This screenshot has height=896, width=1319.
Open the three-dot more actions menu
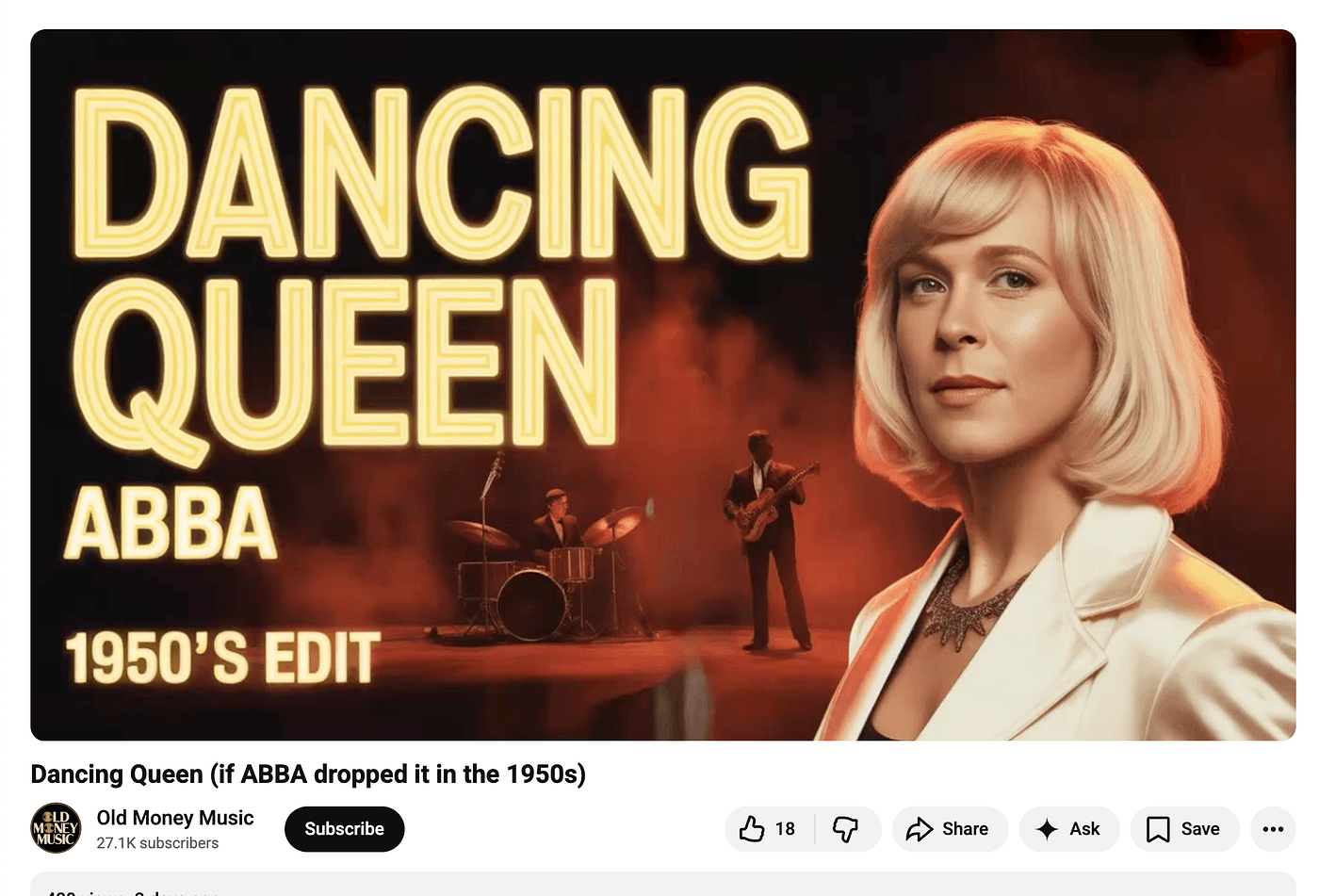[1273, 829]
